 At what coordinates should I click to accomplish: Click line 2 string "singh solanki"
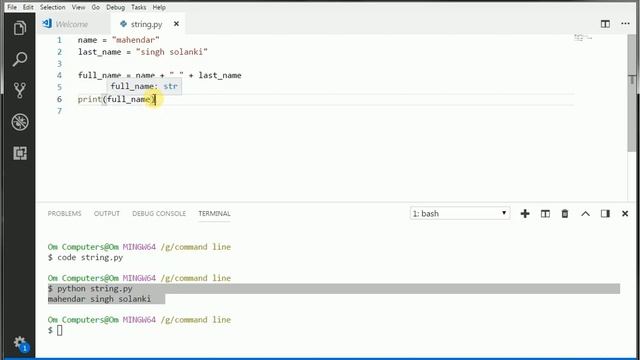pyautogui.click(x=172, y=52)
